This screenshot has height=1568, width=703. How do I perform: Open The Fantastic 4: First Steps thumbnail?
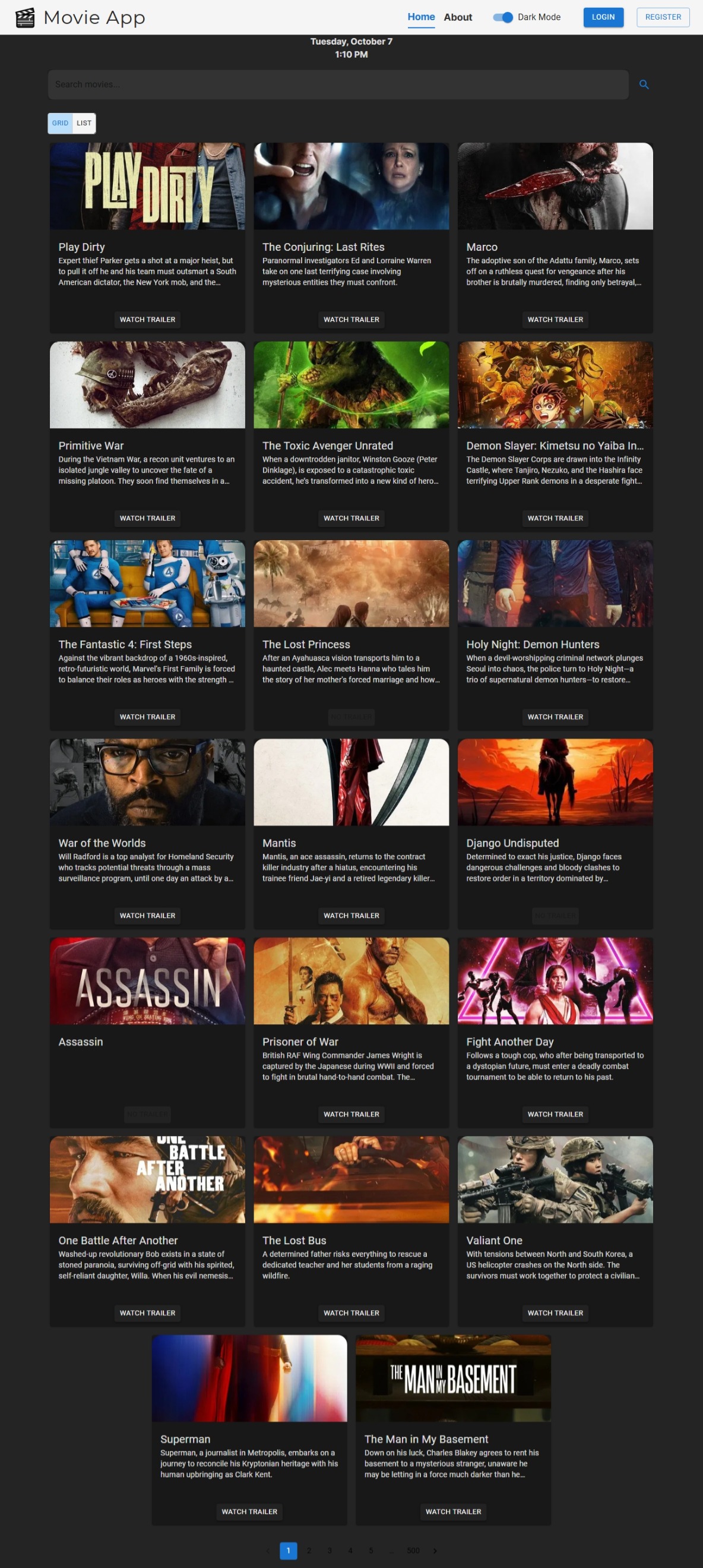[147, 583]
